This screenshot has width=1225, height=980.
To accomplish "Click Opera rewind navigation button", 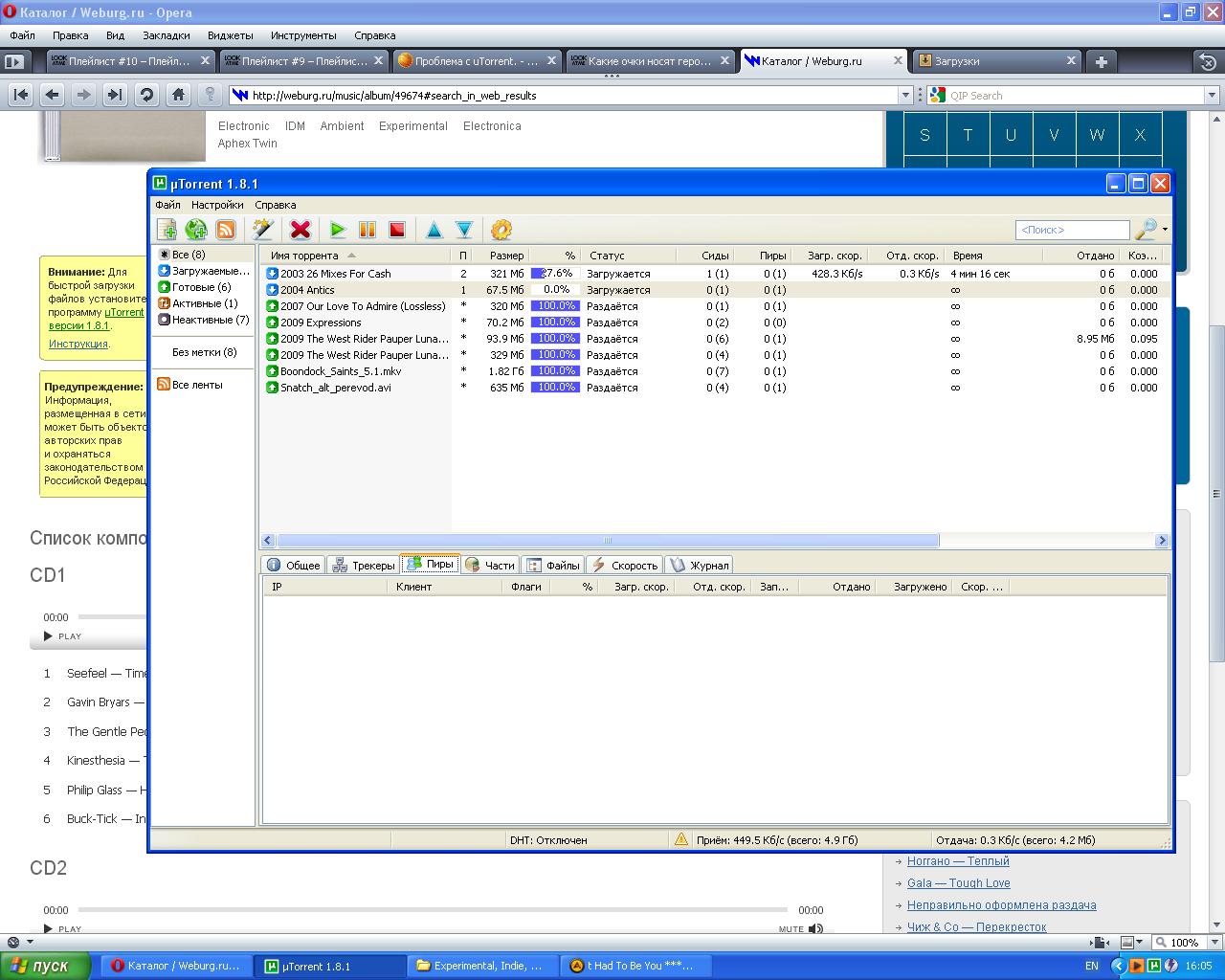I will coord(21,95).
